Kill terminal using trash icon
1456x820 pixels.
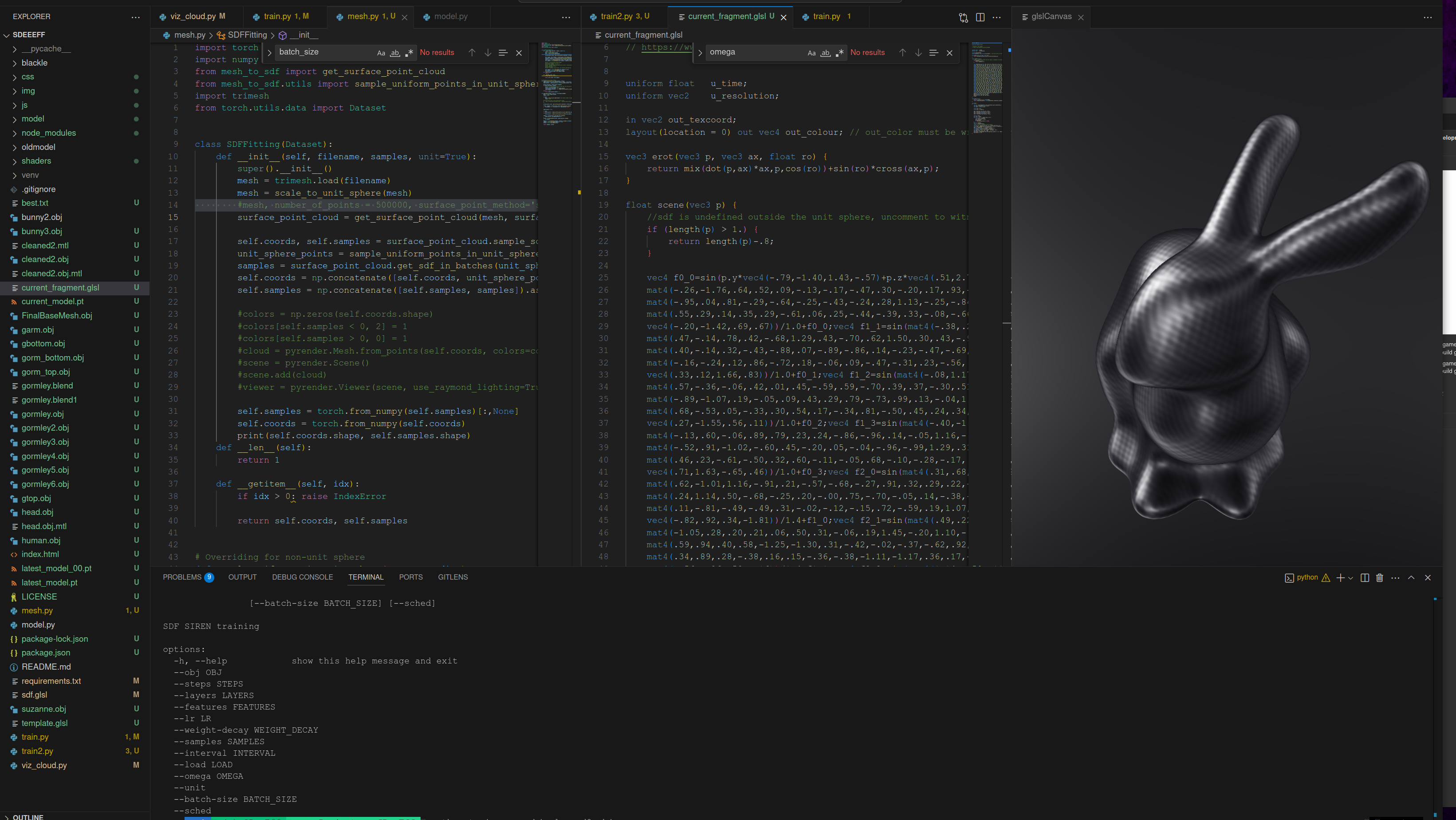tap(1380, 577)
